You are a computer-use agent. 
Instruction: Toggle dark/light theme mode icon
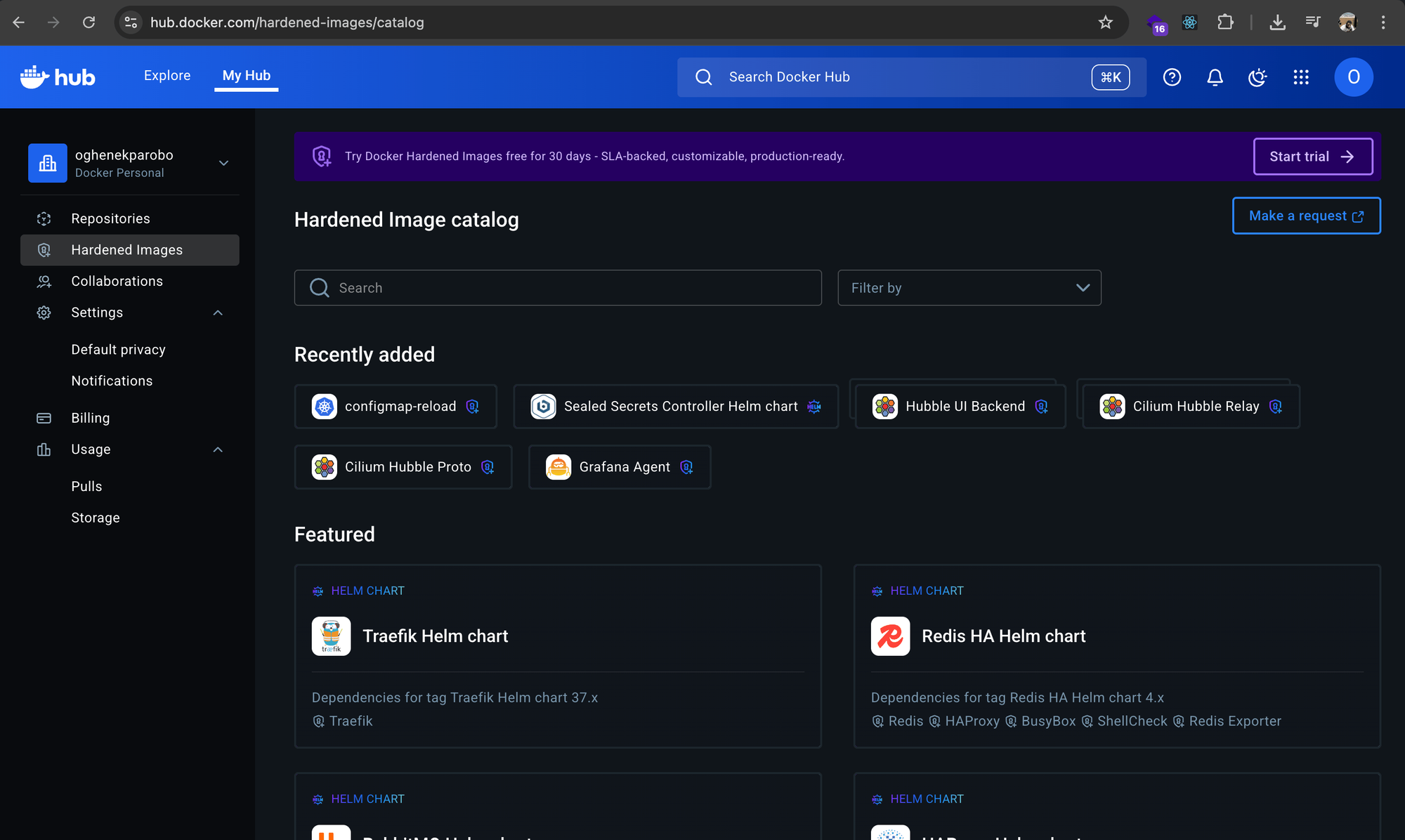point(1257,77)
